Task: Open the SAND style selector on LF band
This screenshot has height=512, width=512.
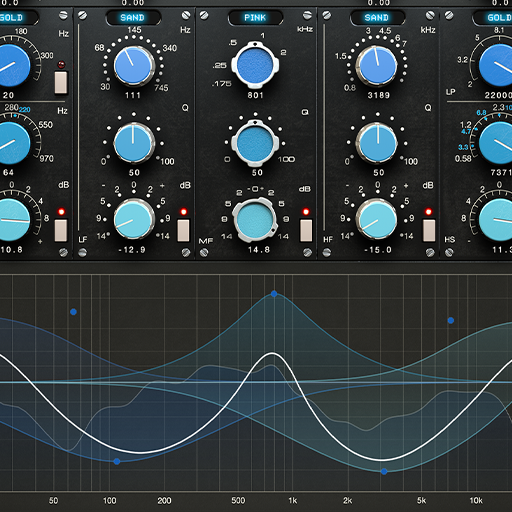Action: tap(133, 18)
